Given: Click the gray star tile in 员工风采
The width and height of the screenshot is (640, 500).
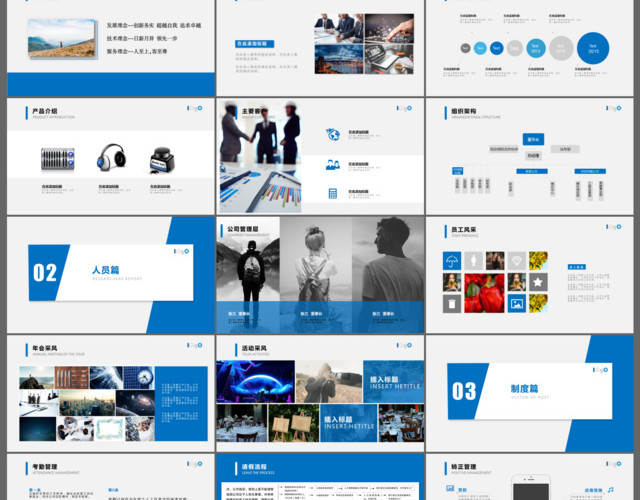Looking at the screenshot, I should pyautogui.click(x=538, y=282).
